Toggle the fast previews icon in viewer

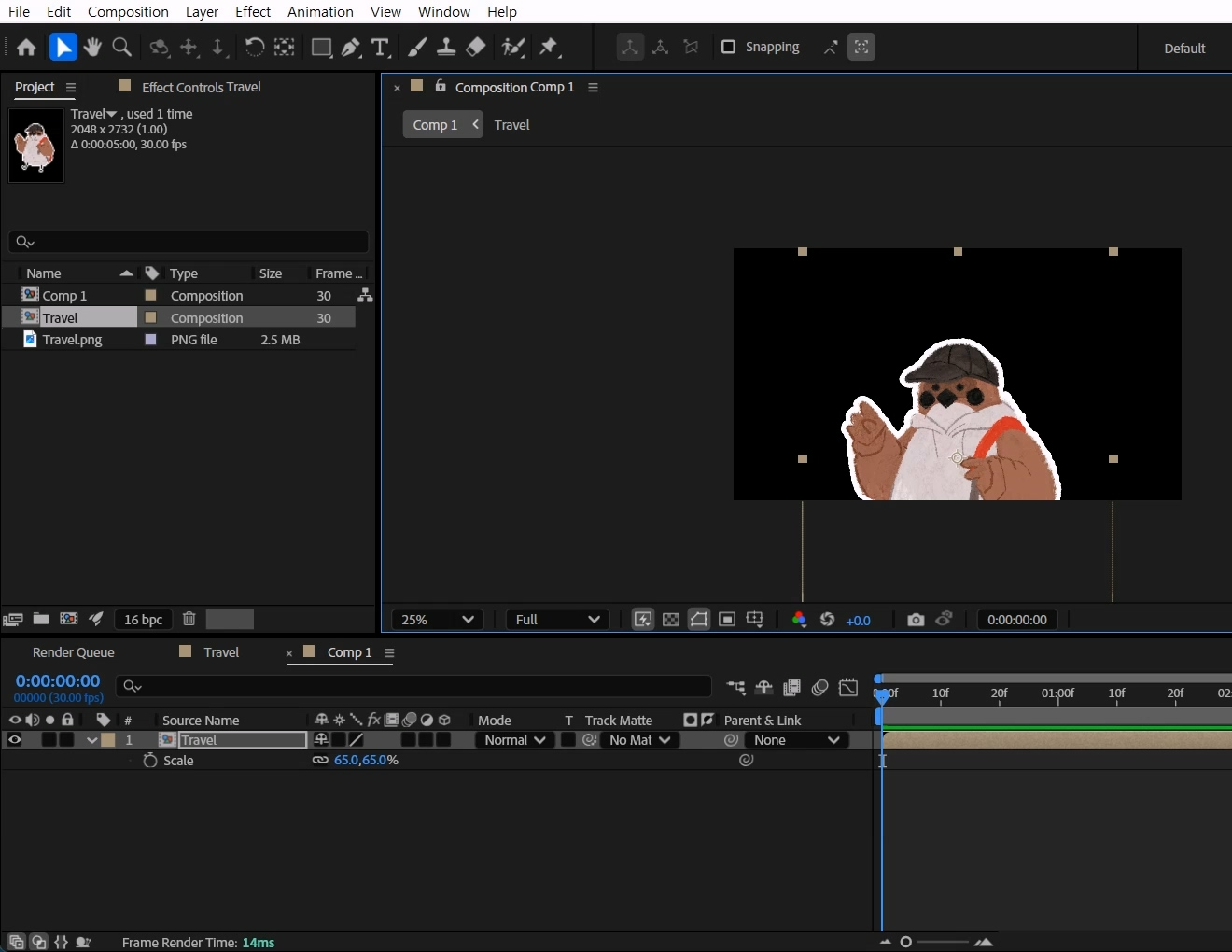click(643, 620)
